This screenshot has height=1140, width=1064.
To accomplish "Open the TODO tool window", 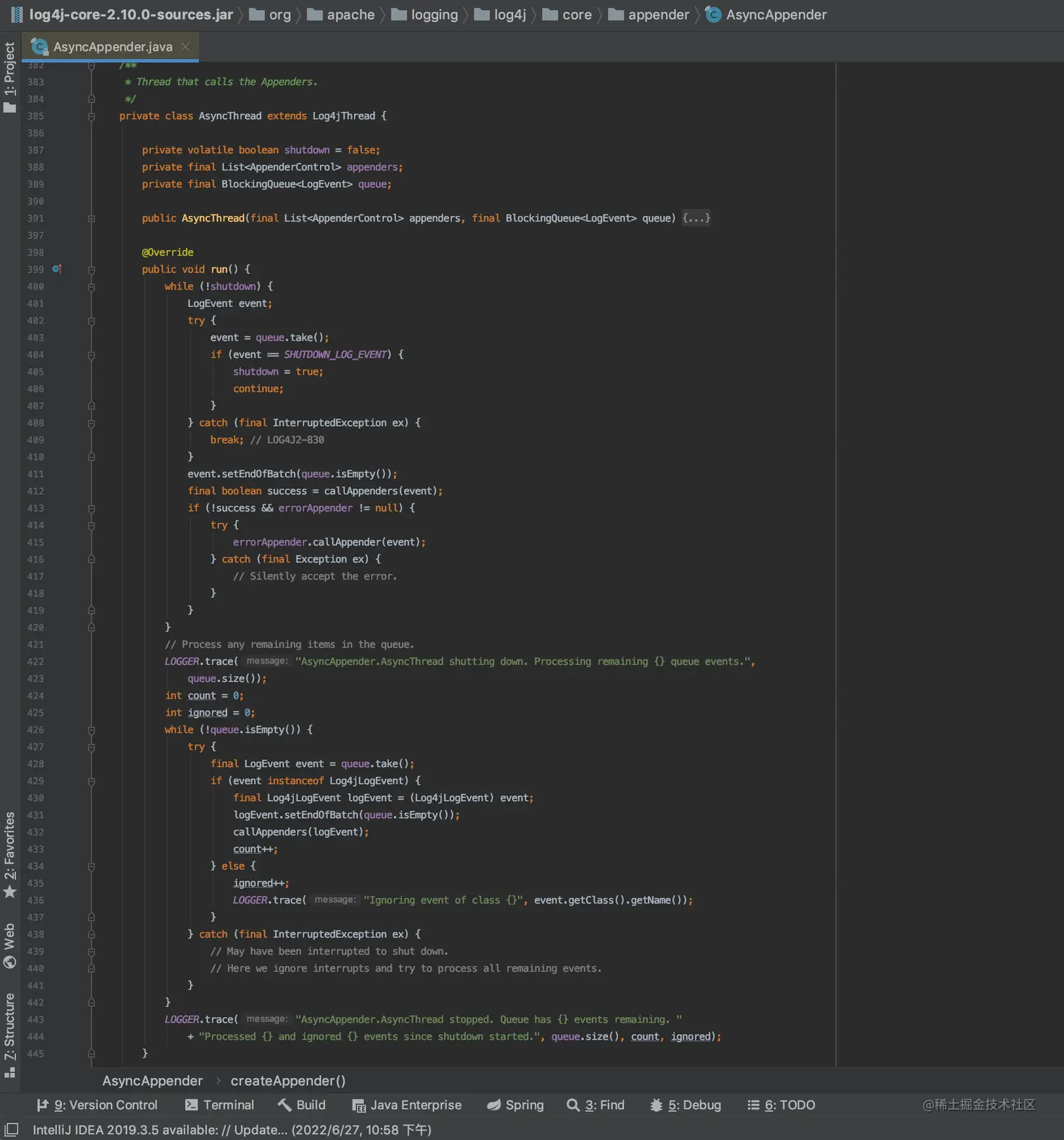I will point(781,1105).
